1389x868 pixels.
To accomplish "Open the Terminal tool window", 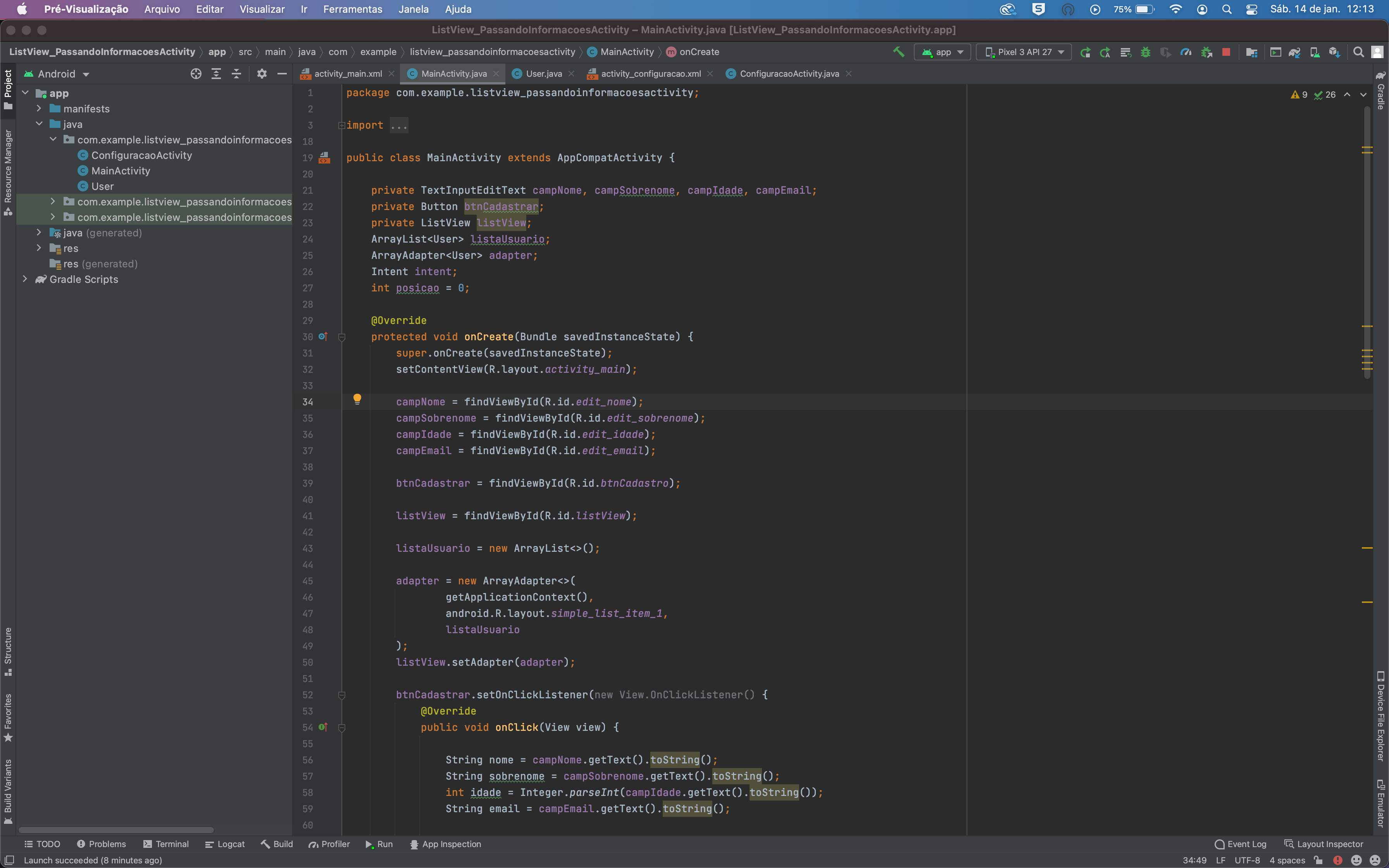I will [x=166, y=844].
